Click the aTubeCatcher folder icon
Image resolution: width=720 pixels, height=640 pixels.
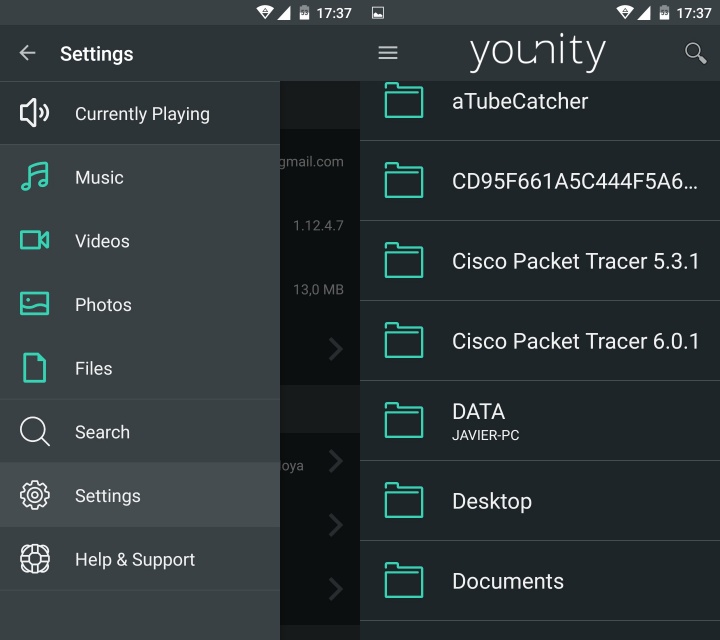point(404,101)
